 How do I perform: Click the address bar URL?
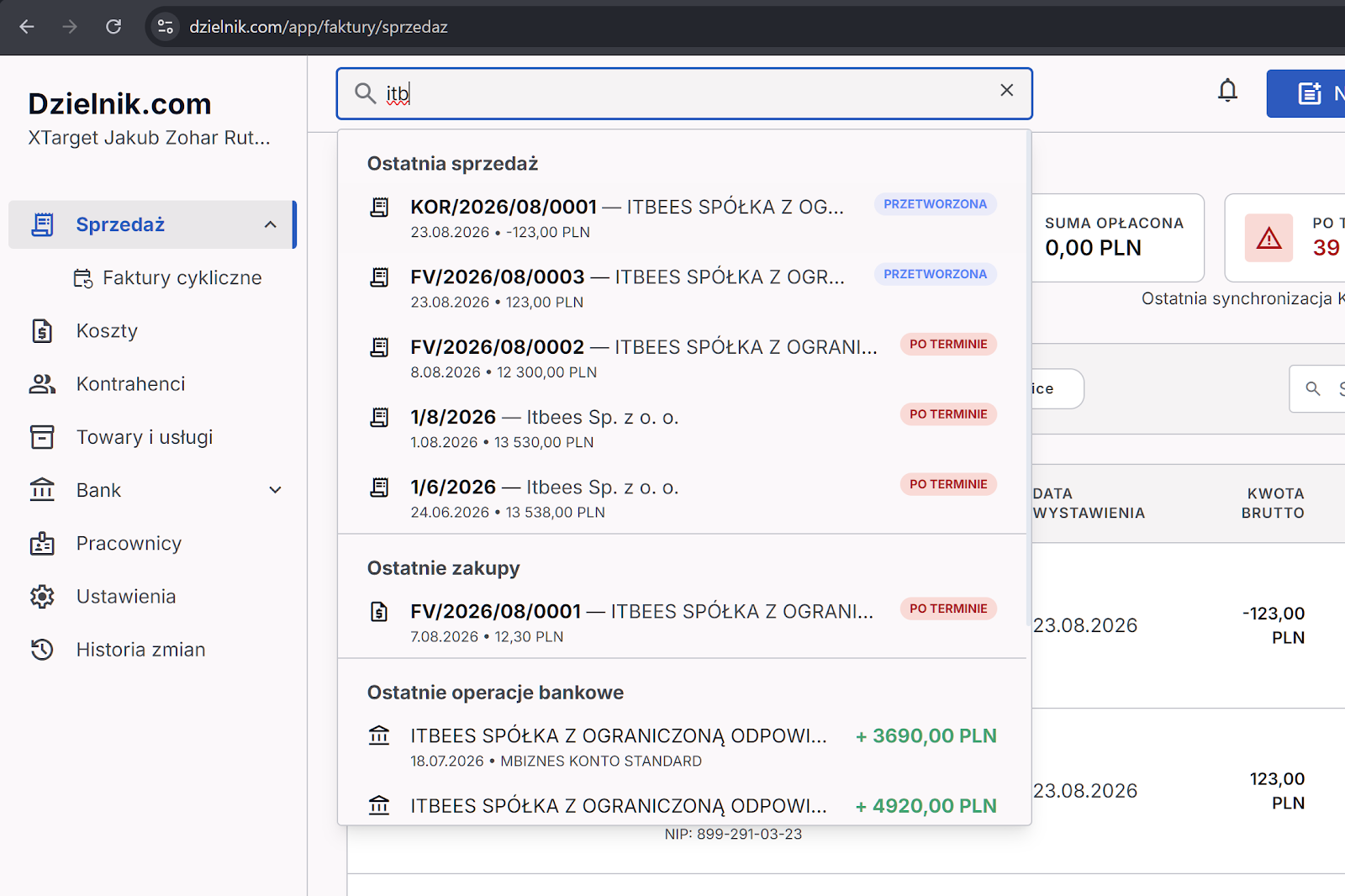point(319,27)
